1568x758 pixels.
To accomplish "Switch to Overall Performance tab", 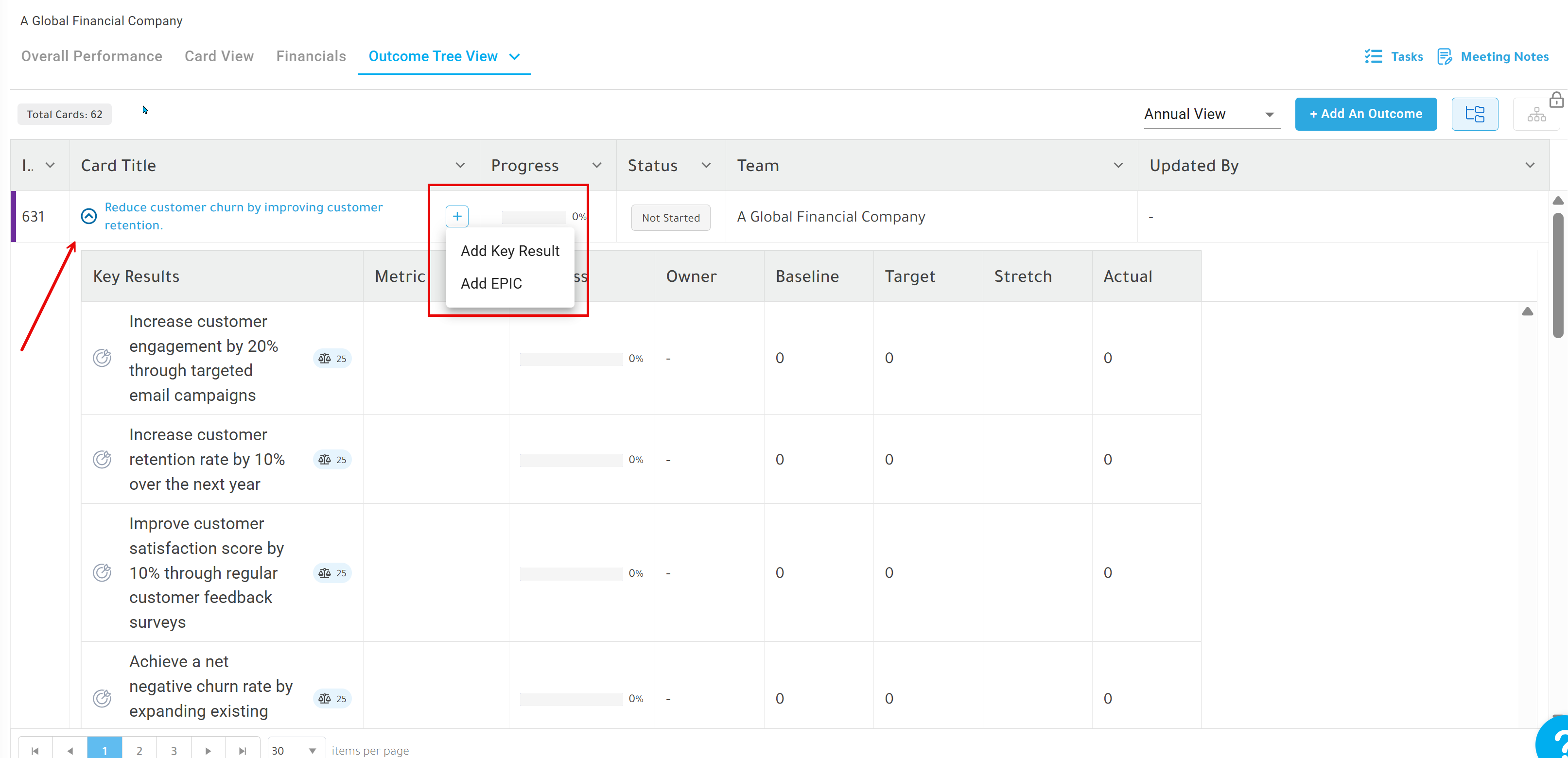I will point(92,56).
